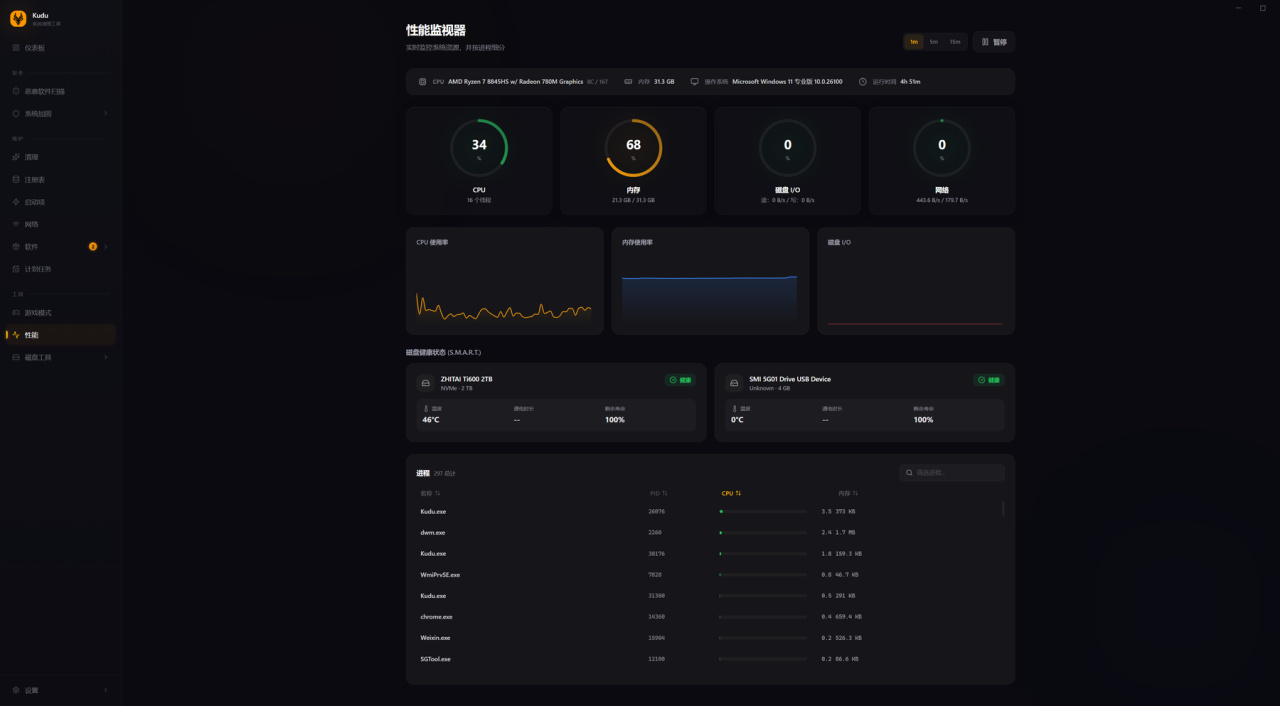Click the shield icon for 恶意软件扫描
Viewport: 1280px width, 706px height.
[15, 91]
